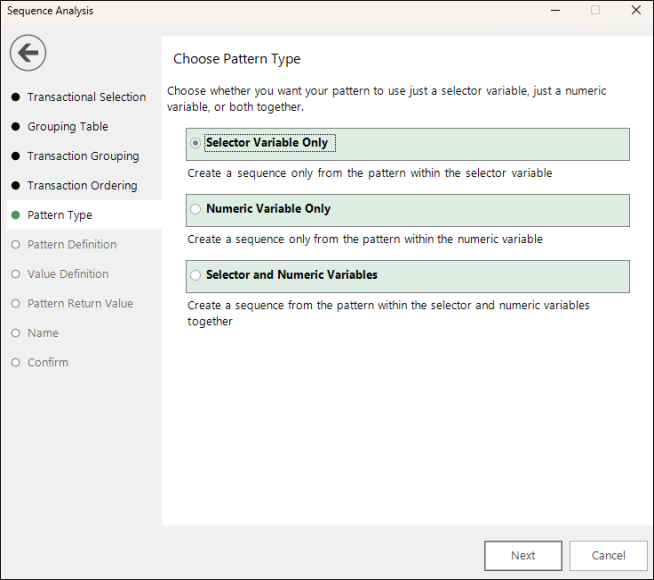Go to the Transactional Selection step

(86, 97)
